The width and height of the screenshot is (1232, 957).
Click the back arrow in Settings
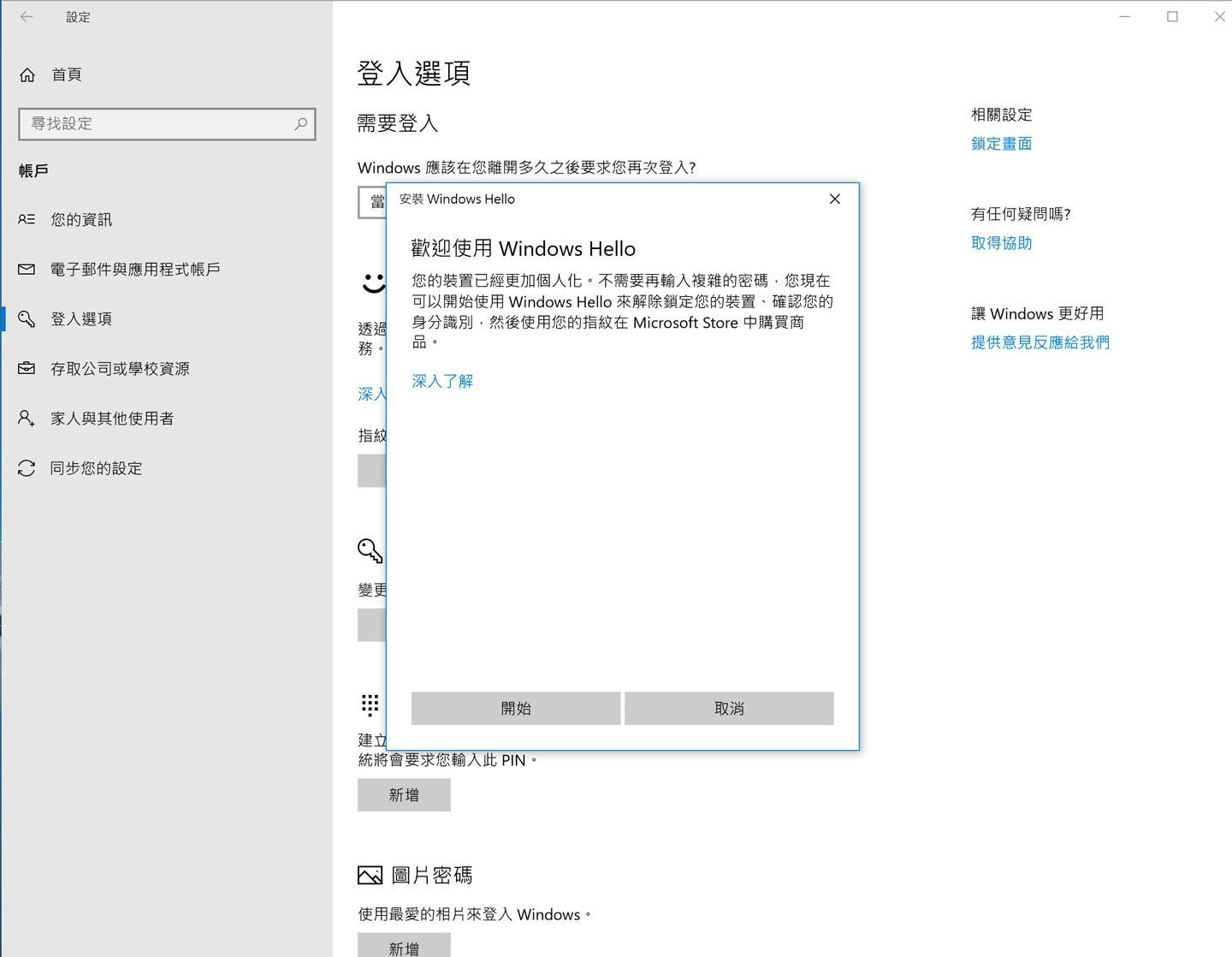point(27,16)
